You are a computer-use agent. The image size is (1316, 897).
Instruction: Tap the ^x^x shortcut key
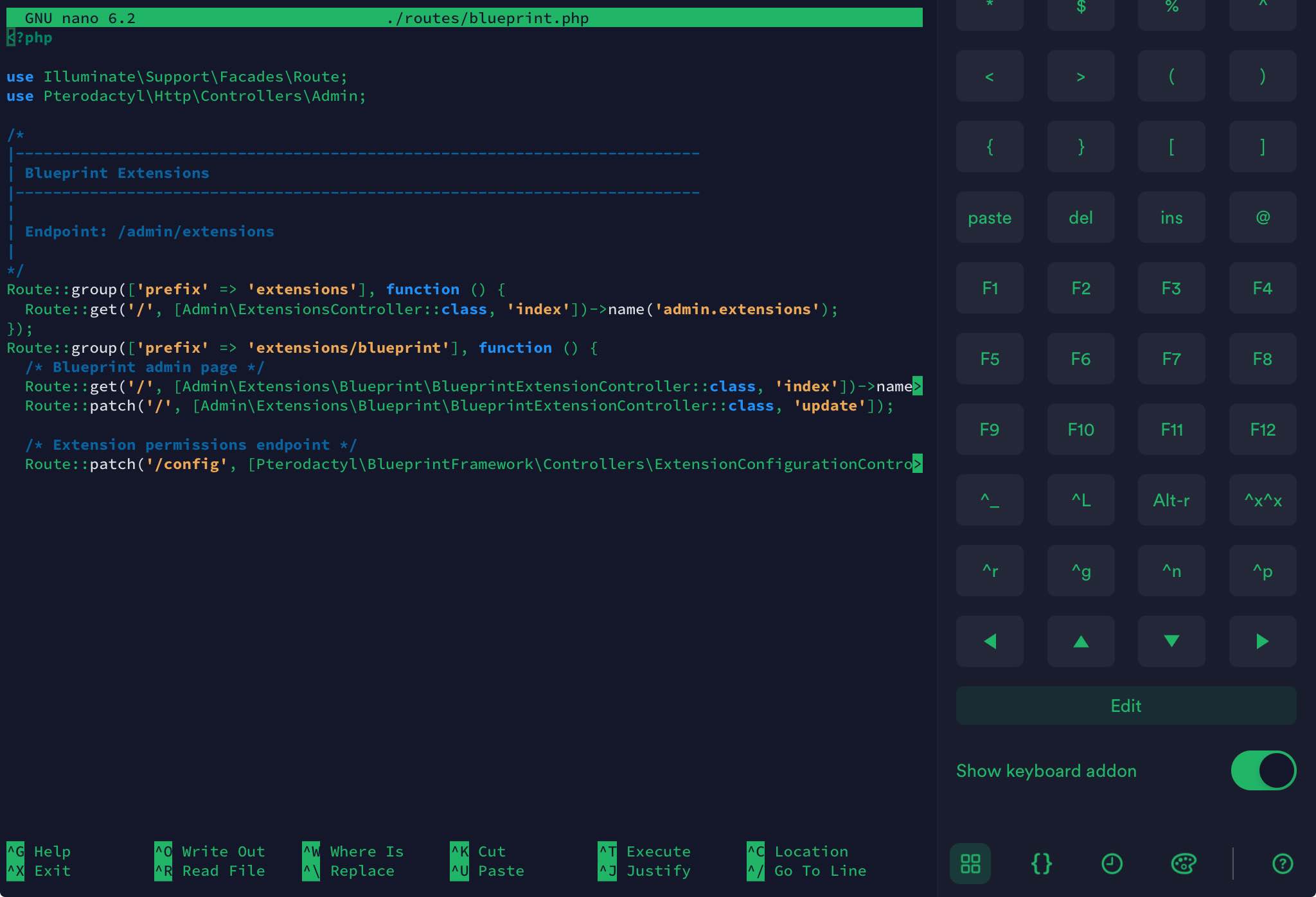point(1263,500)
